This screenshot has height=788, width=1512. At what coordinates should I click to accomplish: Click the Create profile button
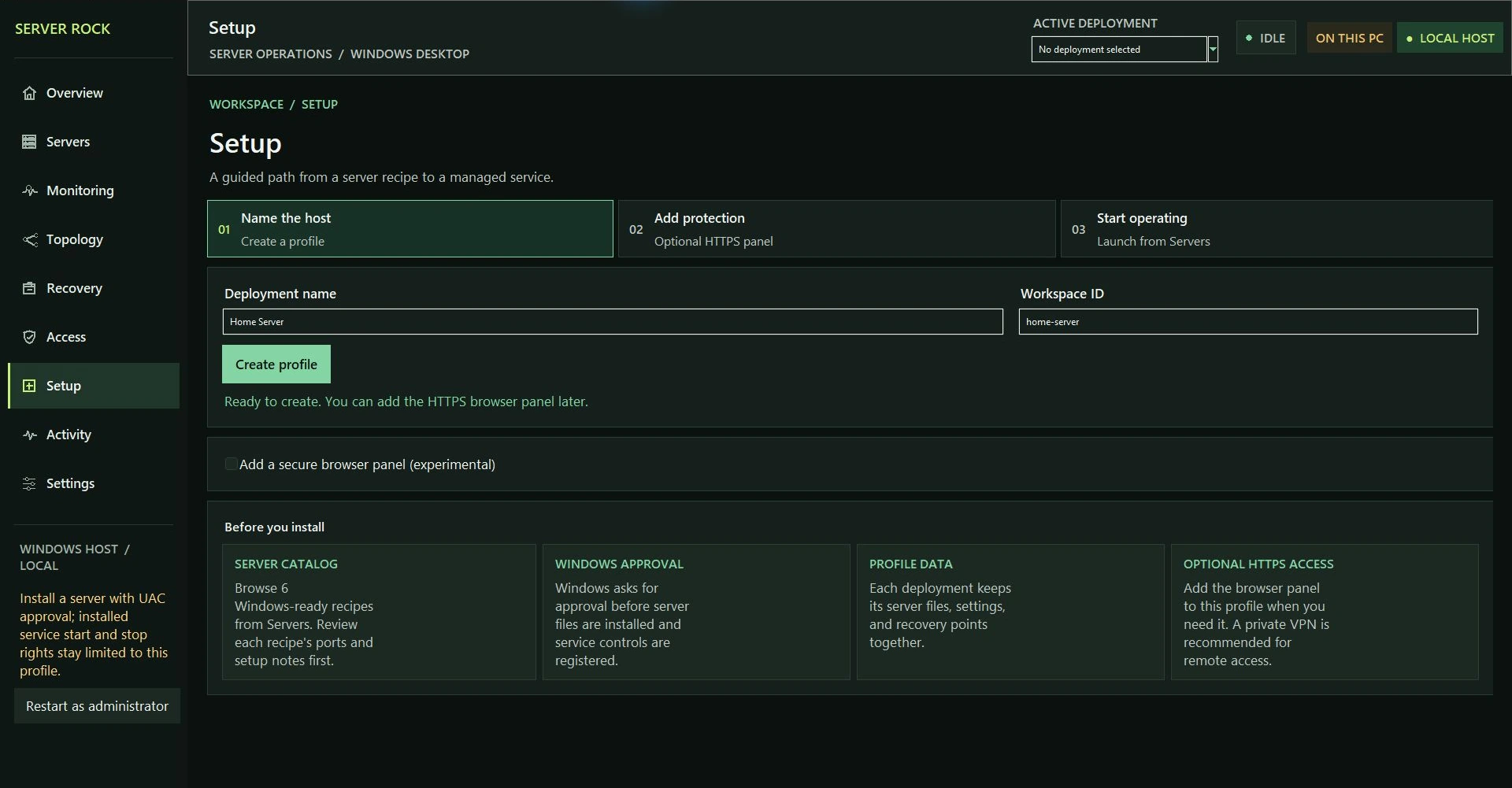[x=276, y=364]
